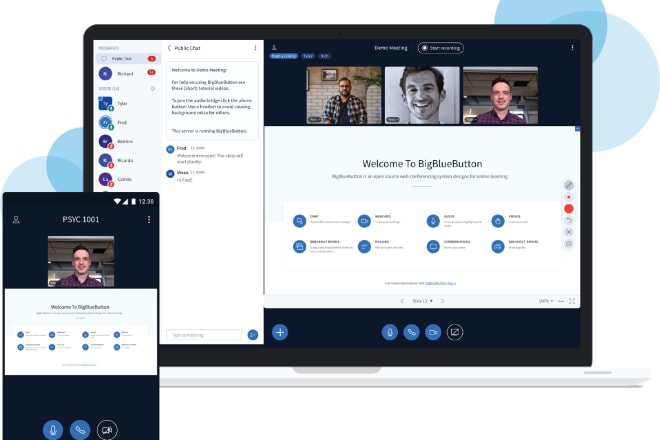Click the fit-to-width slide icon
The image size is (660, 440).
click(561, 301)
